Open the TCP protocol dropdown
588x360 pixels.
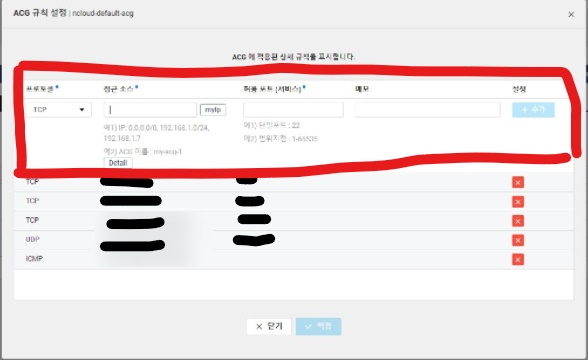coord(59,110)
